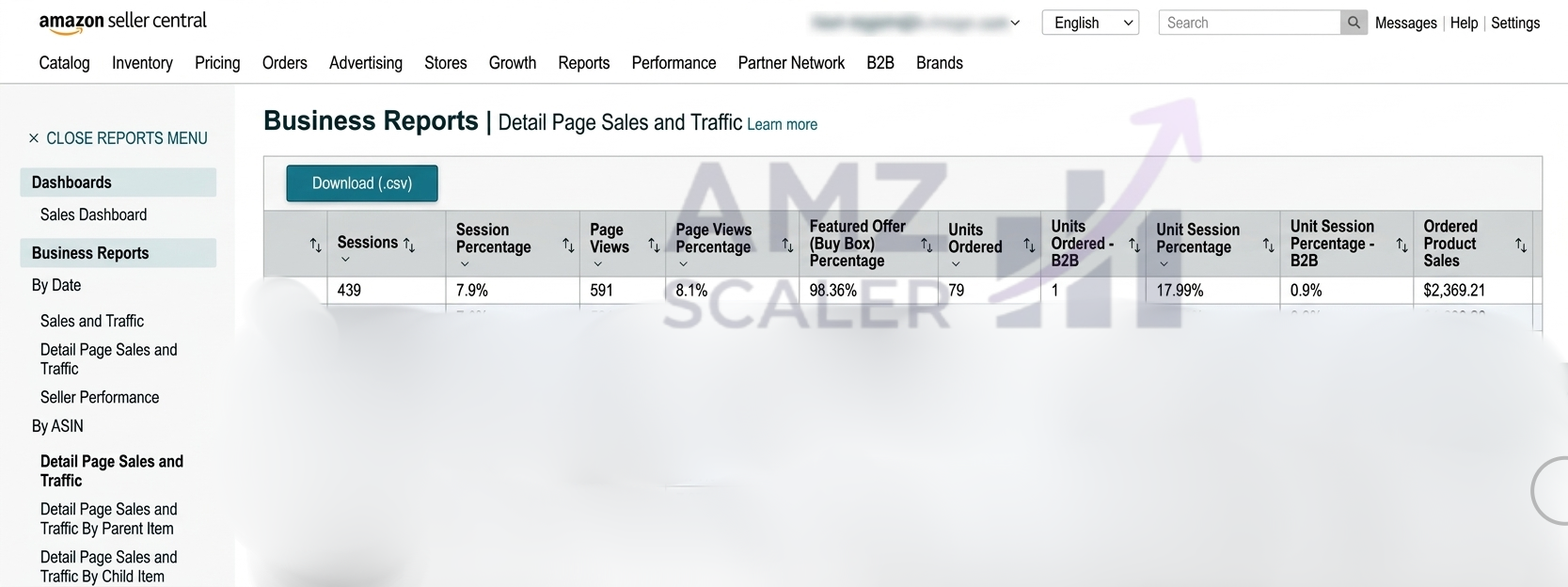This screenshot has width=1568, height=587.
Task: Expand chevron under Sessions header
Action: click(345, 260)
